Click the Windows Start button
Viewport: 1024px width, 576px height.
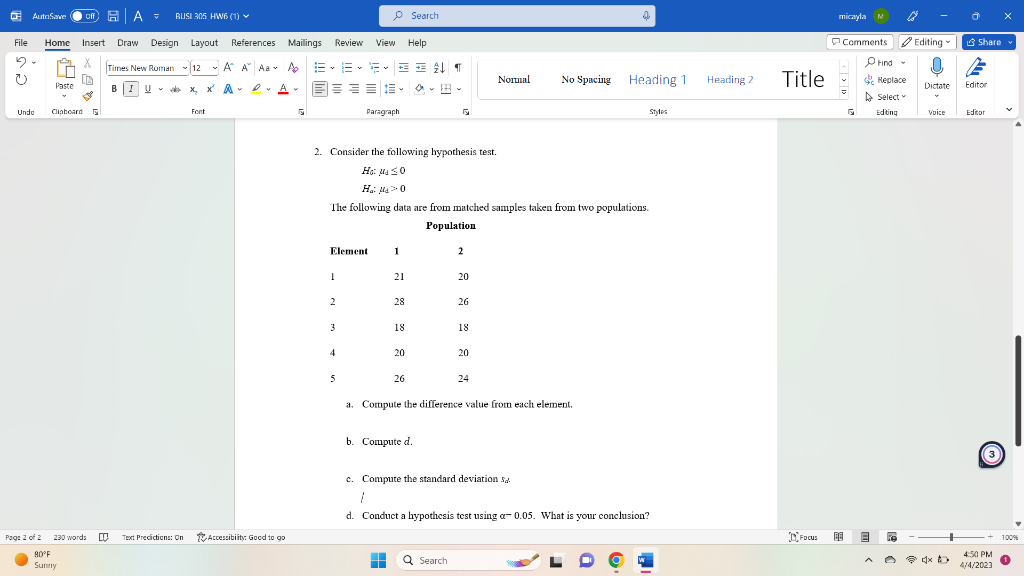[x=378, y=560]
